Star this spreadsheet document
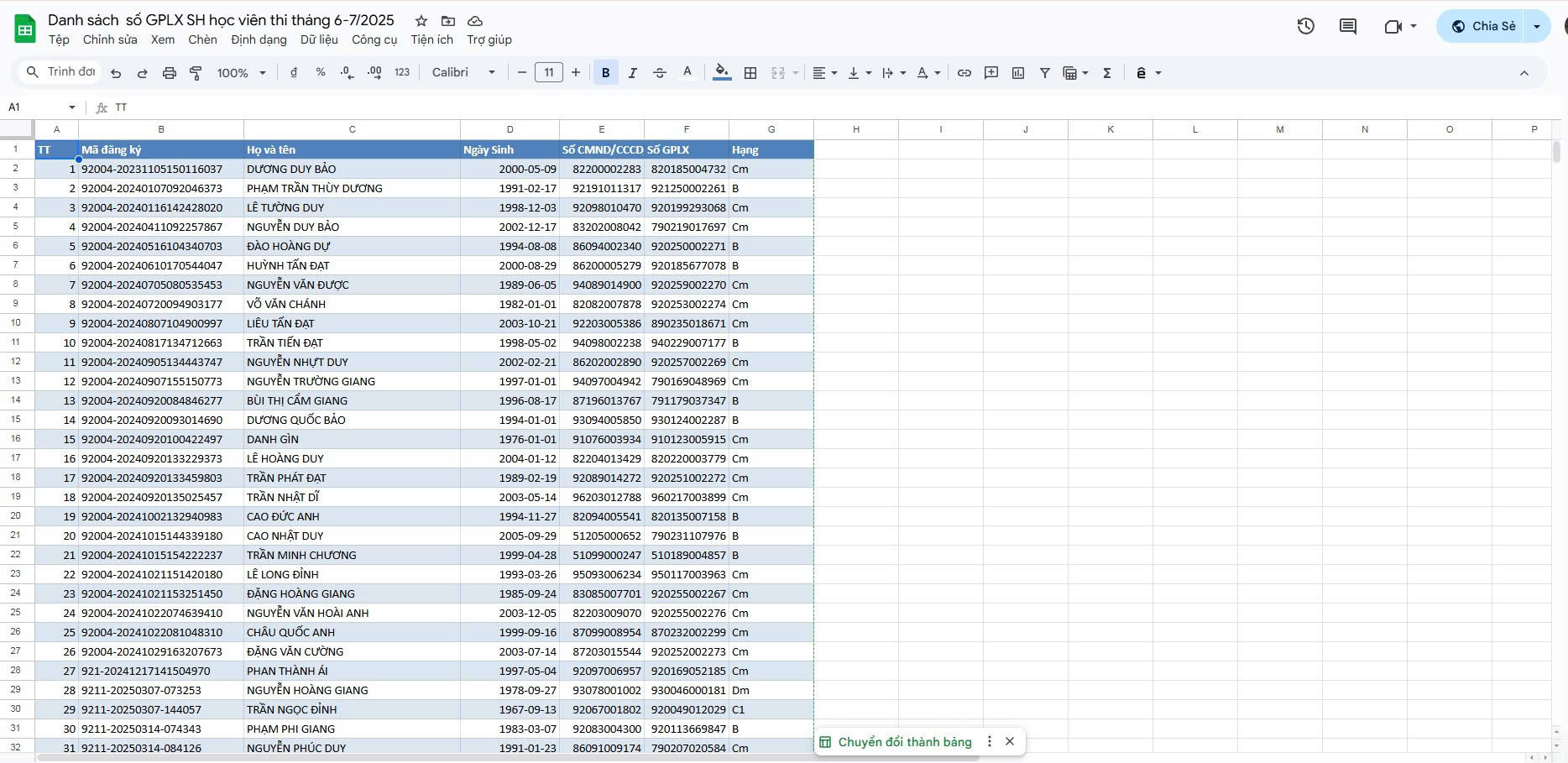The width and height of the screenshot is (1568, 763). [x=421, y=21]
